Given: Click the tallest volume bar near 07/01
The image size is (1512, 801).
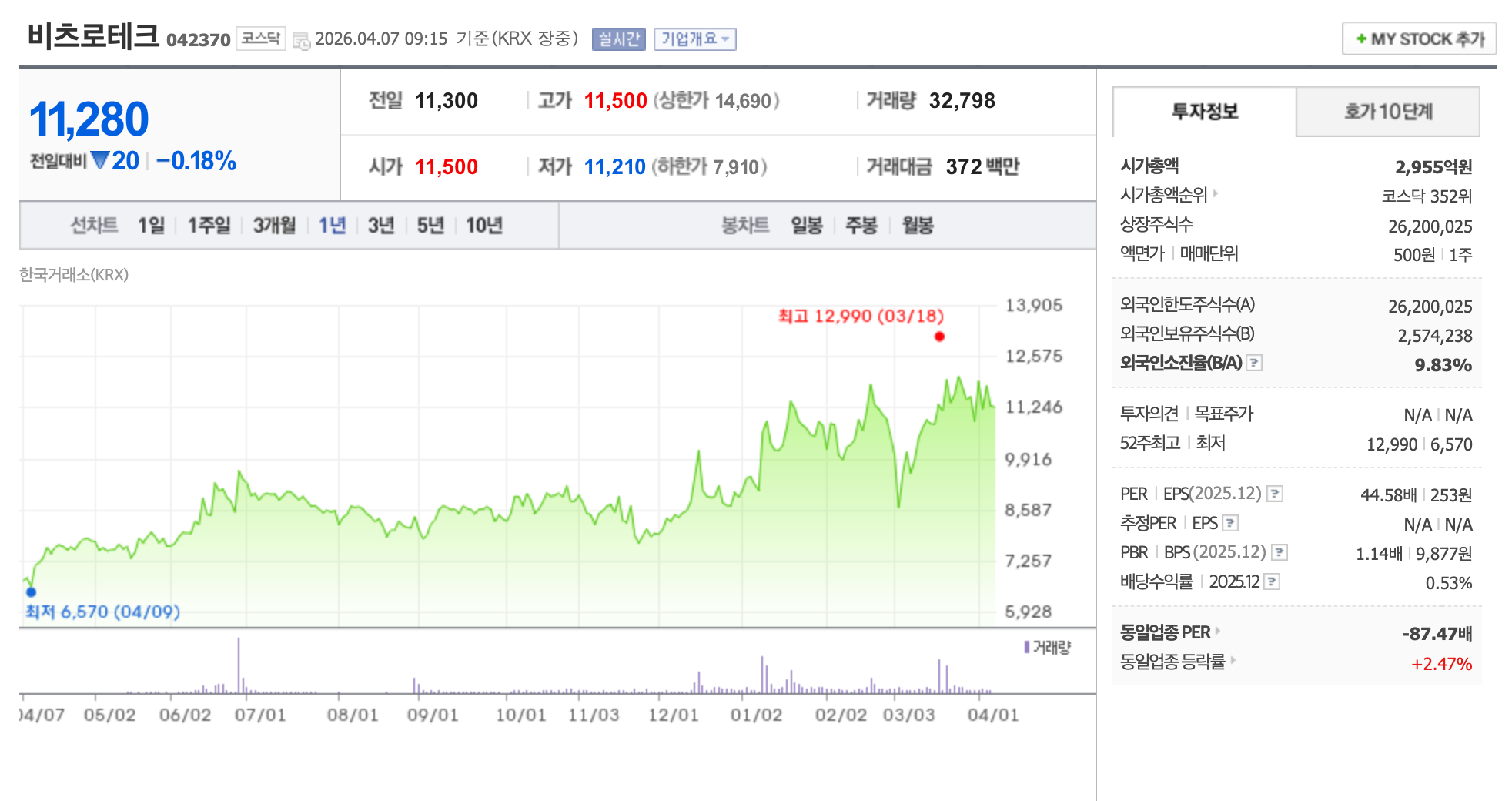Looking at the screenshot, I should point(239,665).
